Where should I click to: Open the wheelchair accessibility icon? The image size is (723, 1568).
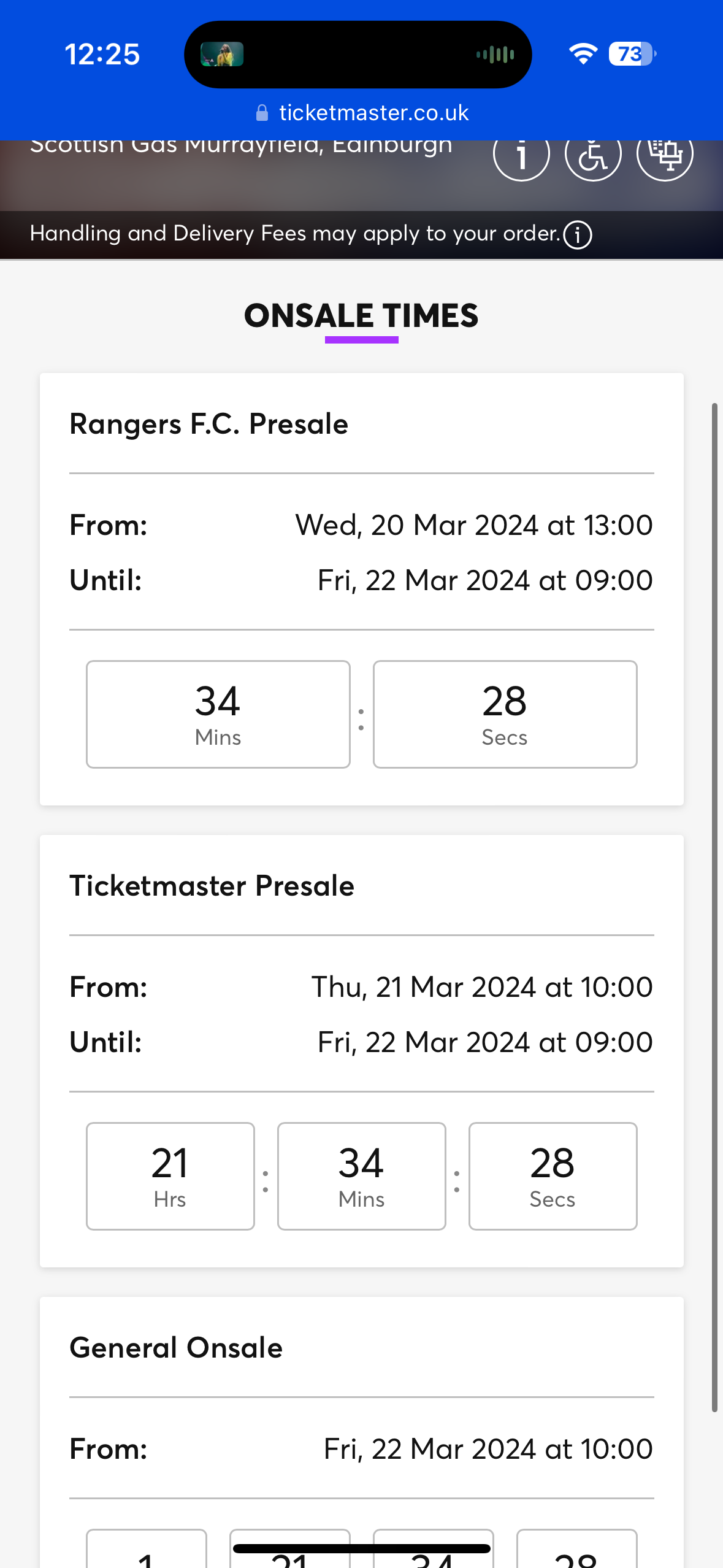pyautogui.click(x=593, y=153)
